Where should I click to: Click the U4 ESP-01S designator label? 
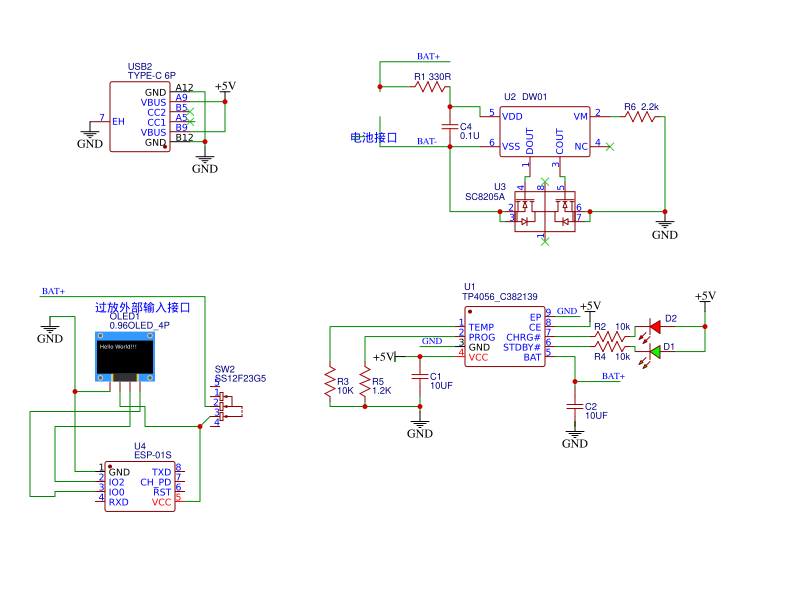click(x=153, y=450)
